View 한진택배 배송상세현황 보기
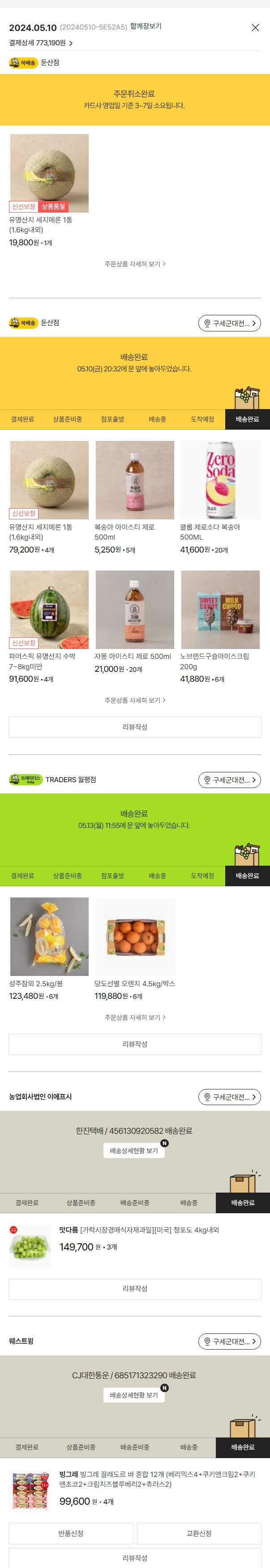This screenshot has width=270, height=1568. pos(134,1150)
